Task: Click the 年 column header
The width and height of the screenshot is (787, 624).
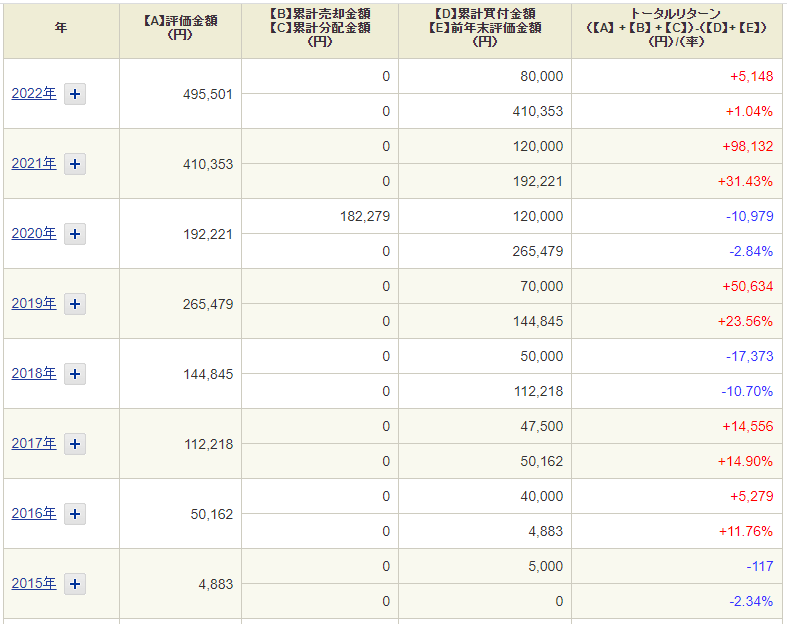Action: pos(61,28)
